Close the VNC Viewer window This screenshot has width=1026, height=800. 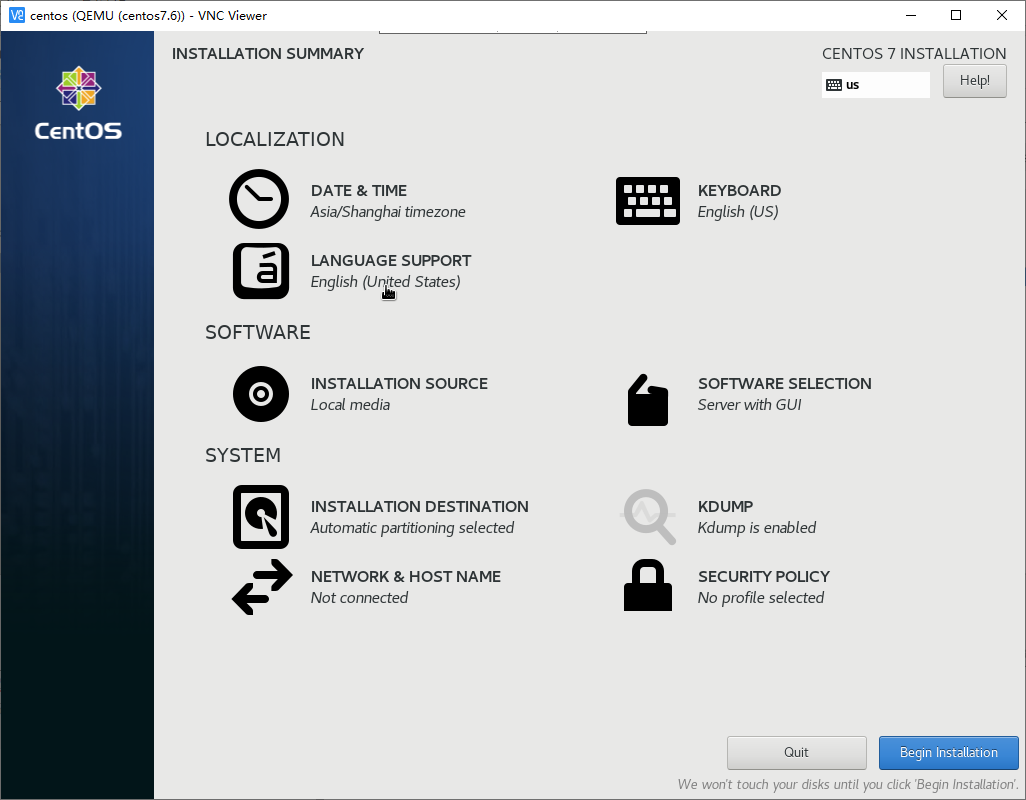click(x=1002, y=15)
